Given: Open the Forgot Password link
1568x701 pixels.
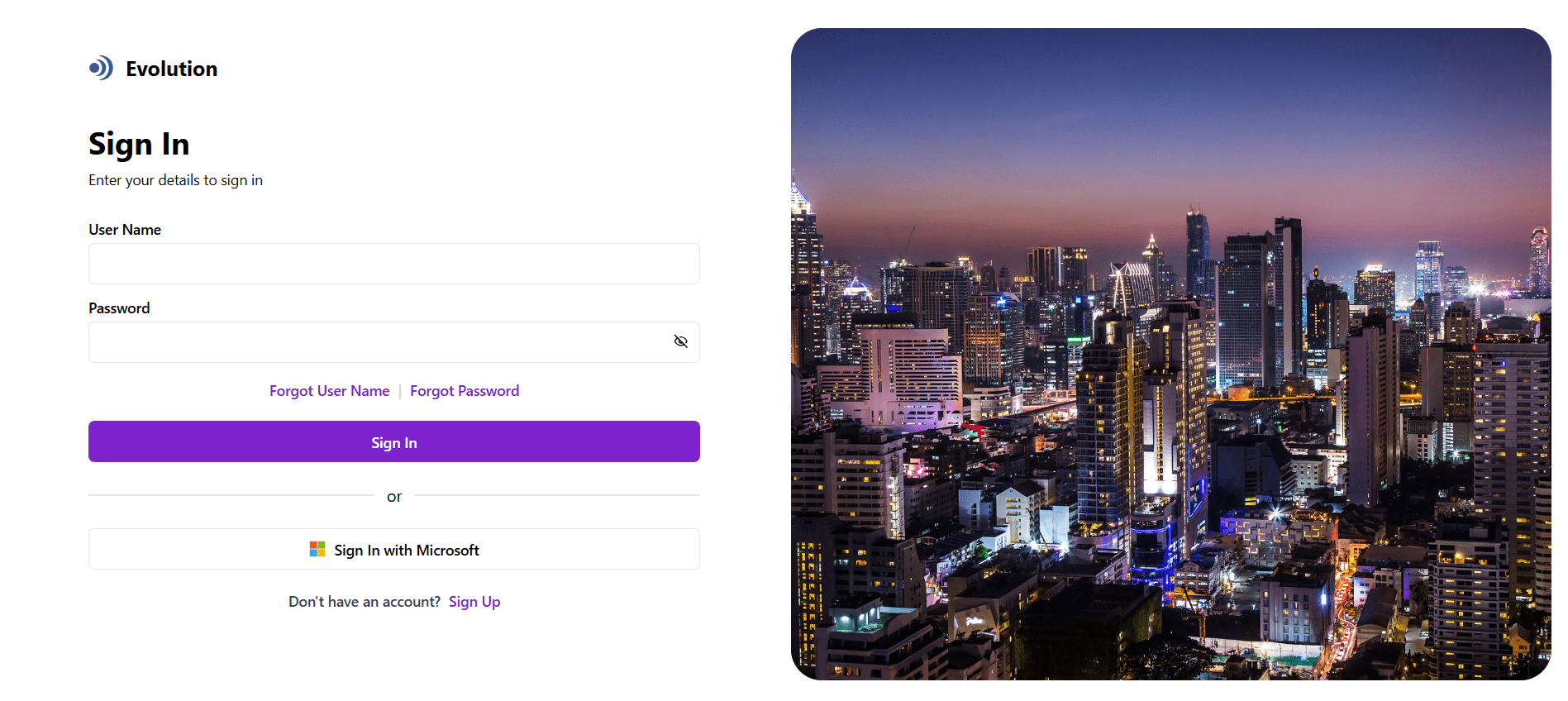Looking at the screenshot, I should click(x=465, y=391).
